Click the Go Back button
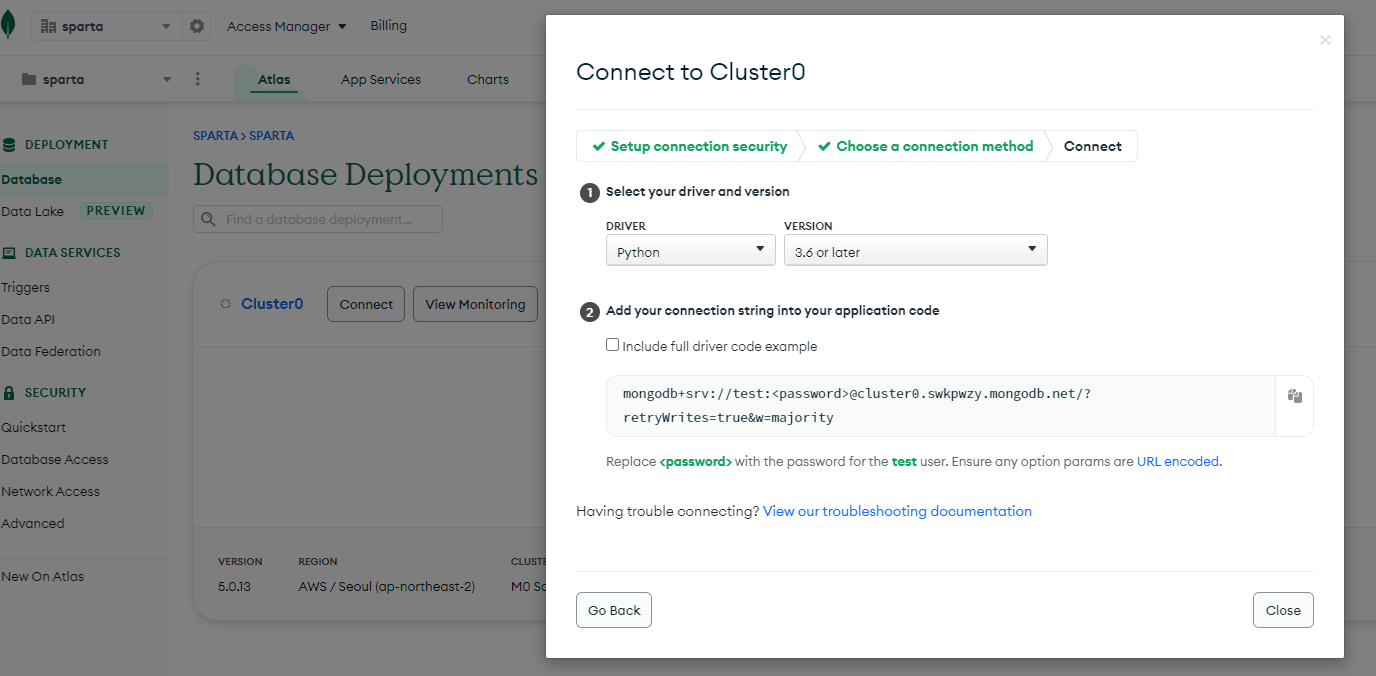 pyautogui.click(x=614, y=610)
